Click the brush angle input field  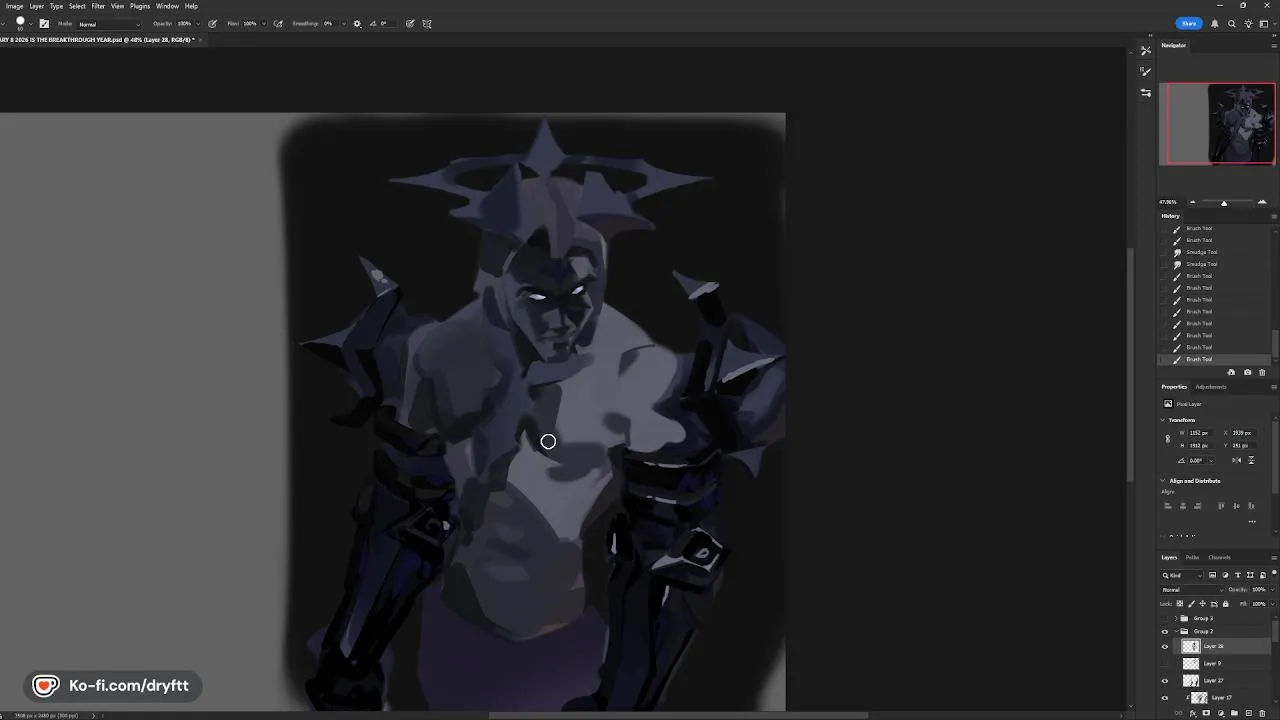385,24
